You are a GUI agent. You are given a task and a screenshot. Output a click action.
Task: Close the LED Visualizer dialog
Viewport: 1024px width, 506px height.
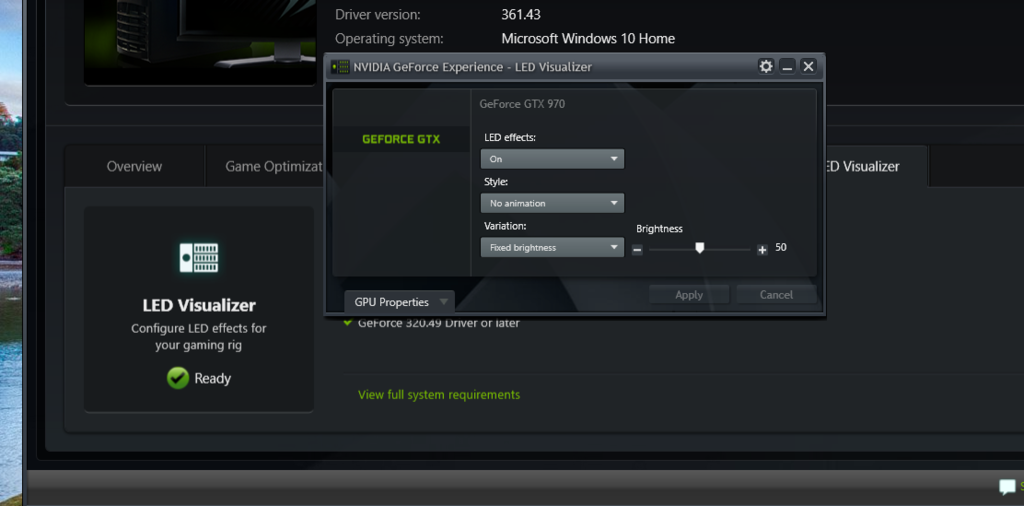click(808, 66)
